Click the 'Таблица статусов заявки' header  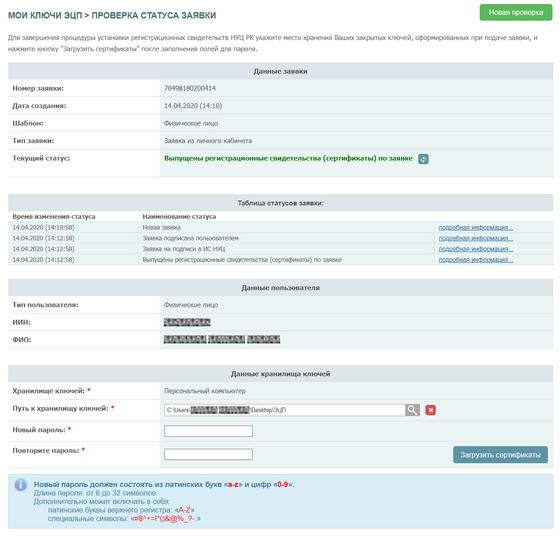pos(280,203)
